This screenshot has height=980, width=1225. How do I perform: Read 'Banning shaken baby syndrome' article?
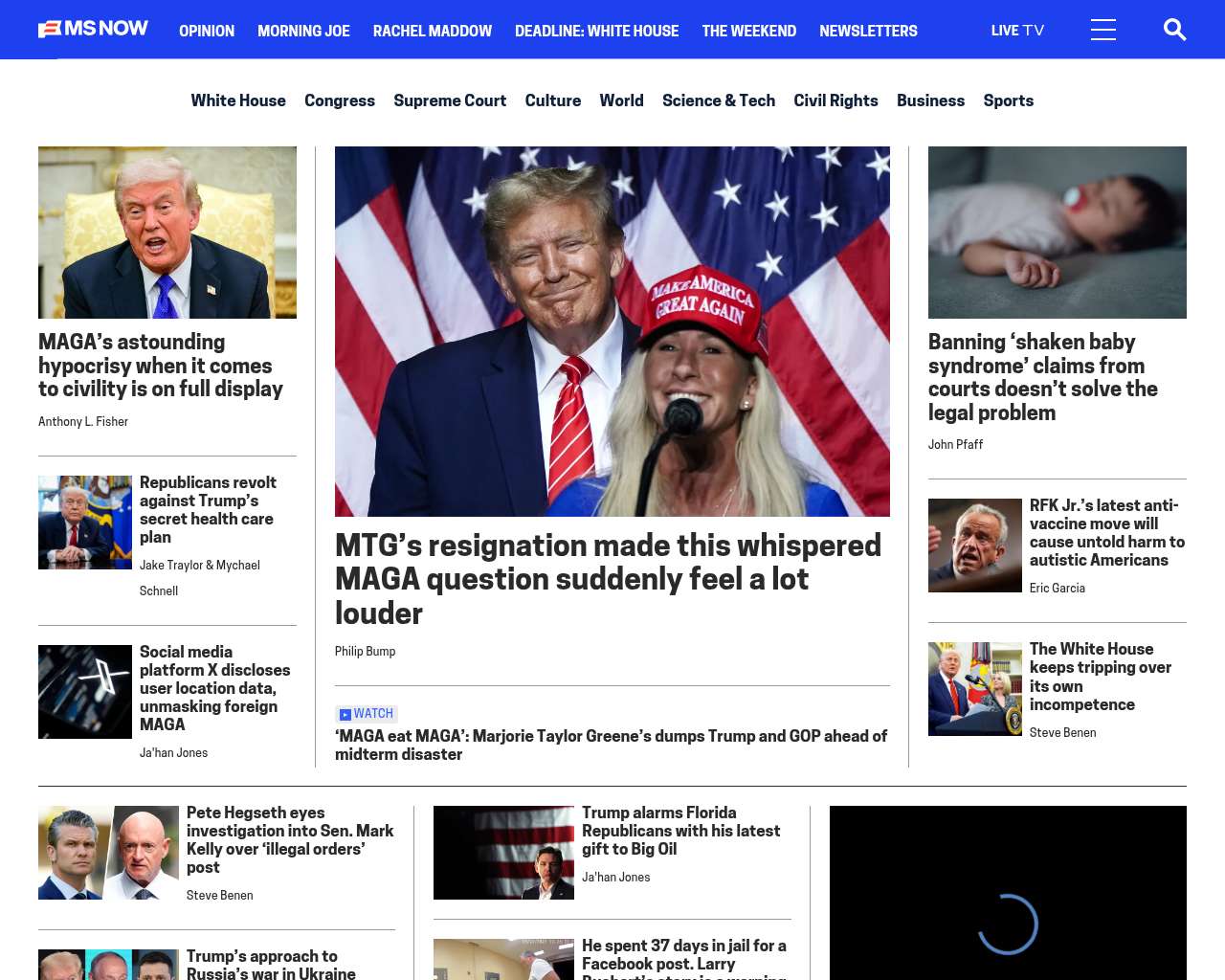tap(1043, 377)
